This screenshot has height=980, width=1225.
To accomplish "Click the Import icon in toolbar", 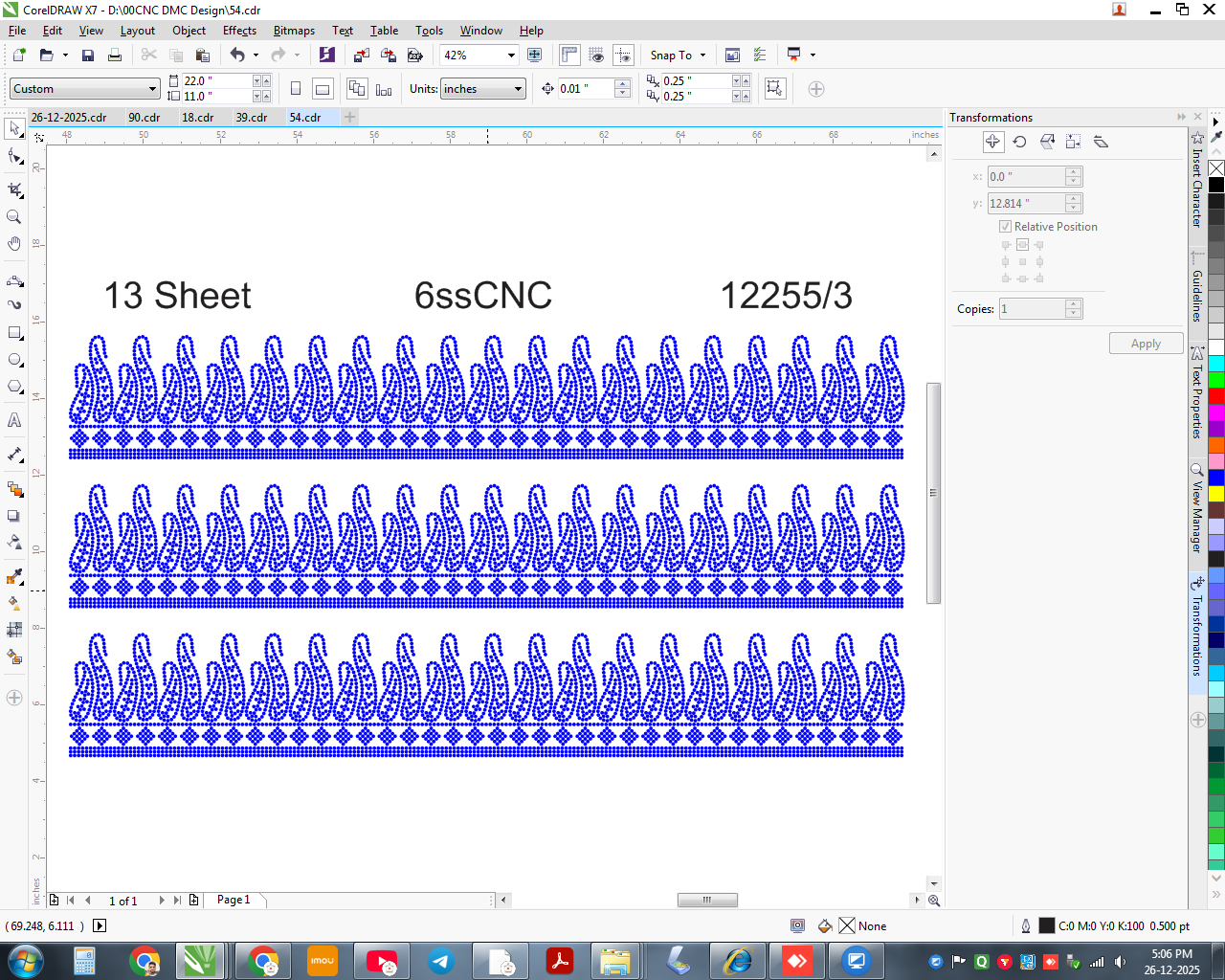I will click(x=361, y=56).
